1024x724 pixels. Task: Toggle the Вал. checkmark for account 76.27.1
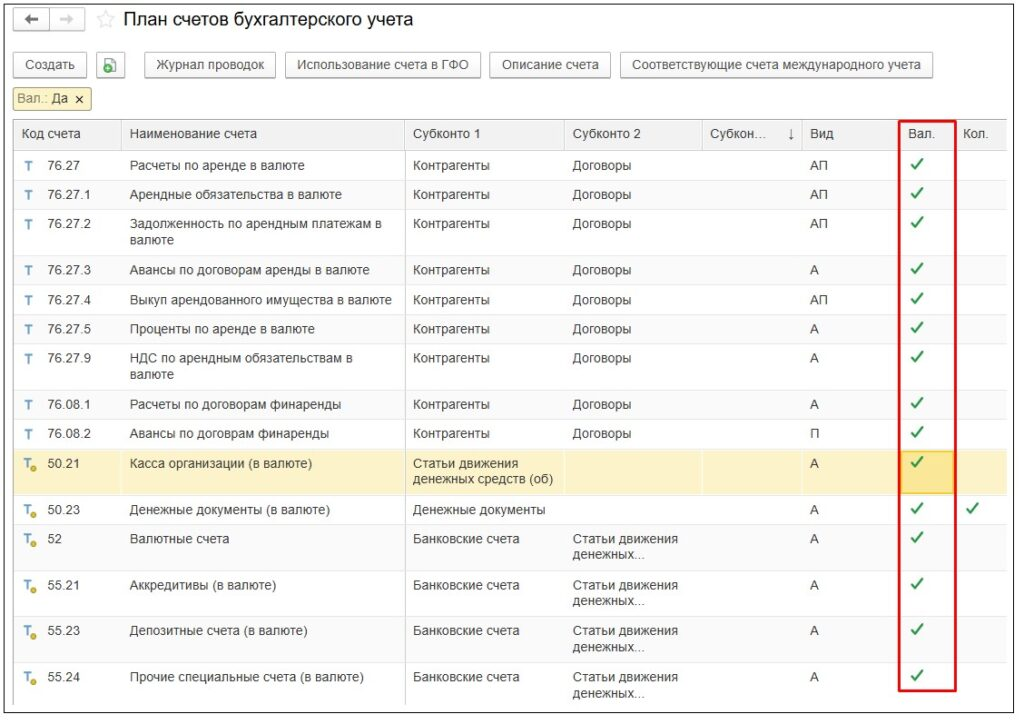click(x=917, y=194)
